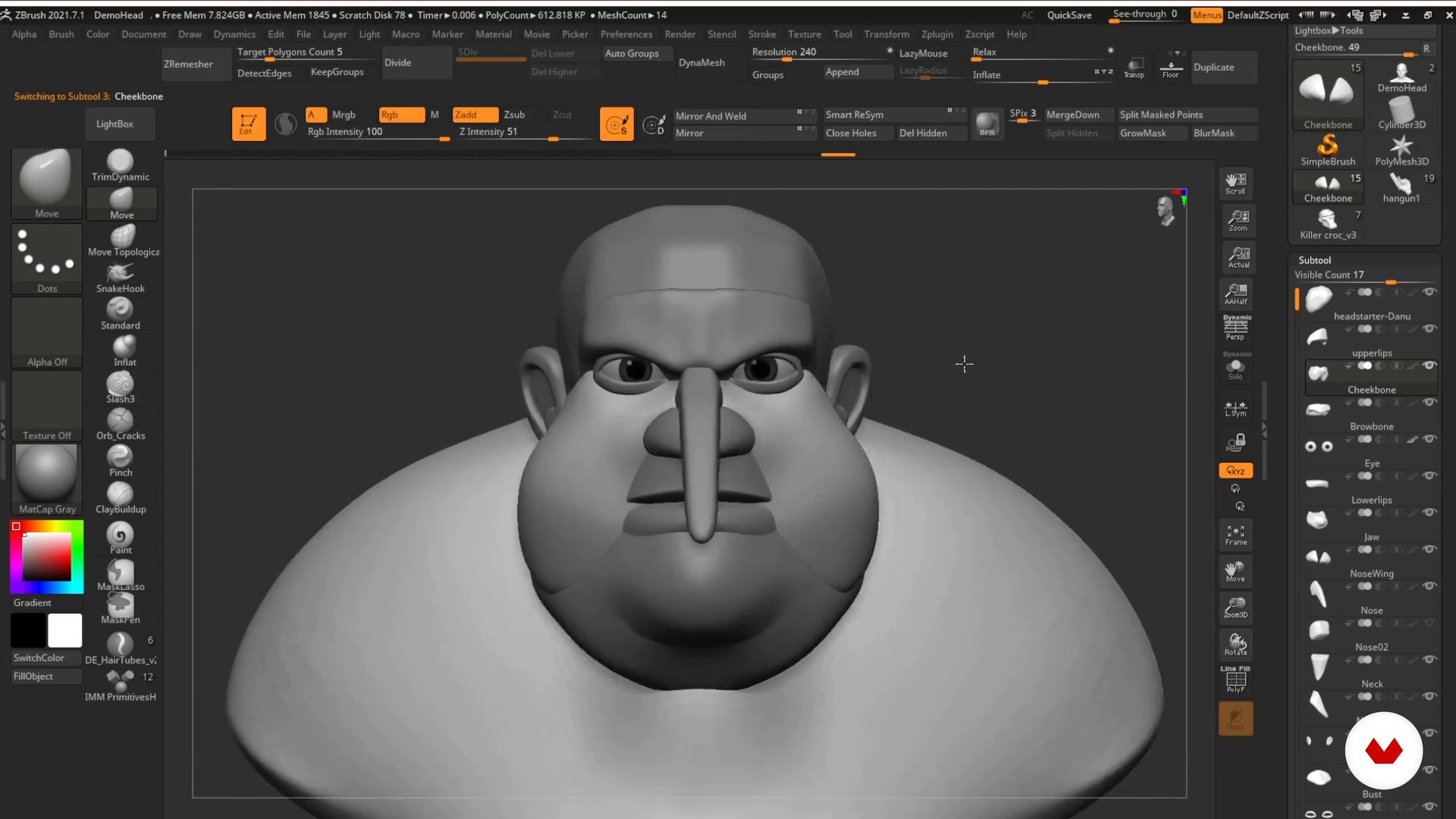Viewport: 1456px width, 819px height.
Task: Select the Standard brush
Action: (121, 314)
